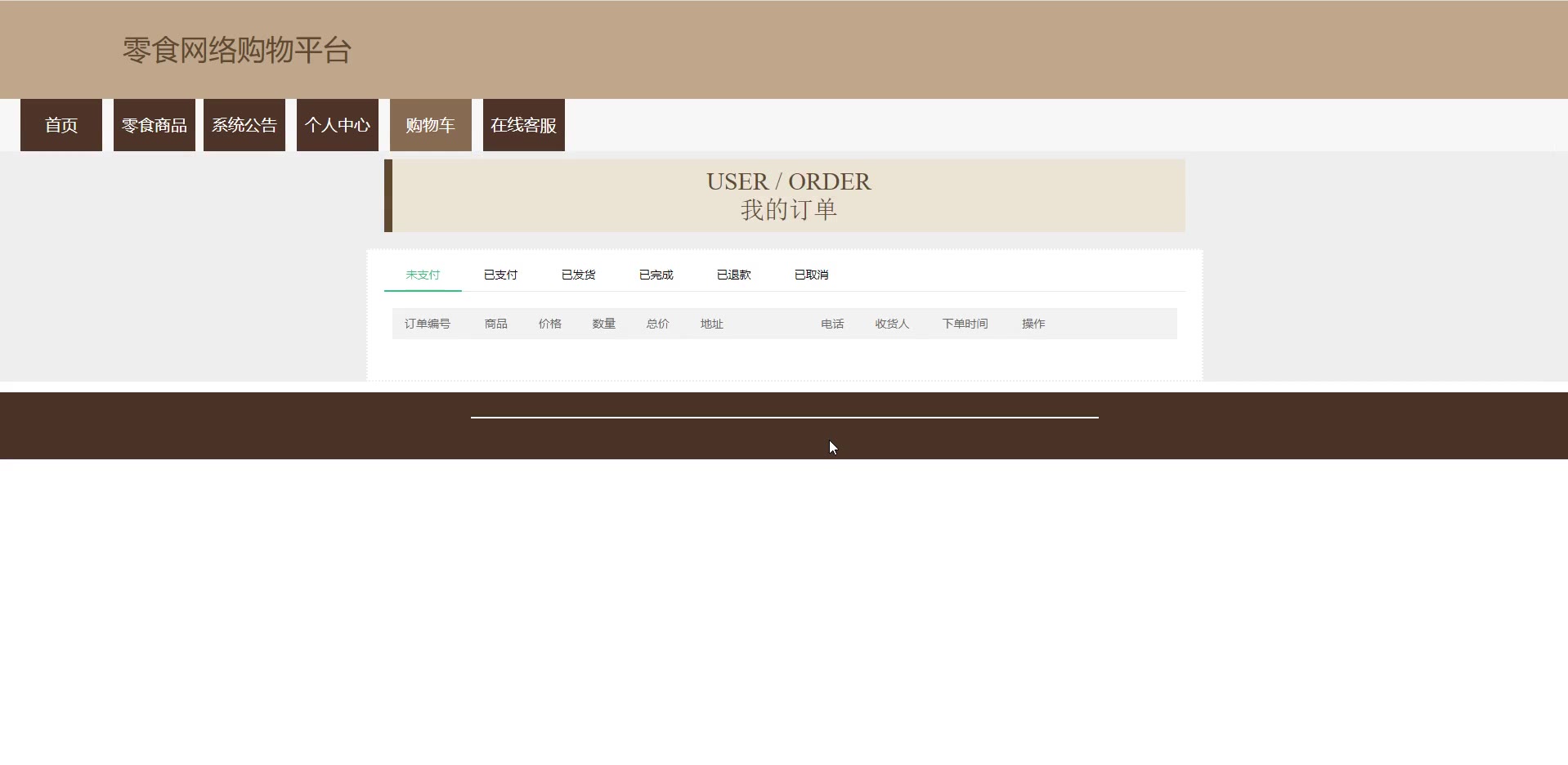Switch to the 已支付 paid tab

pyautogui.click(x=500, y=275)
